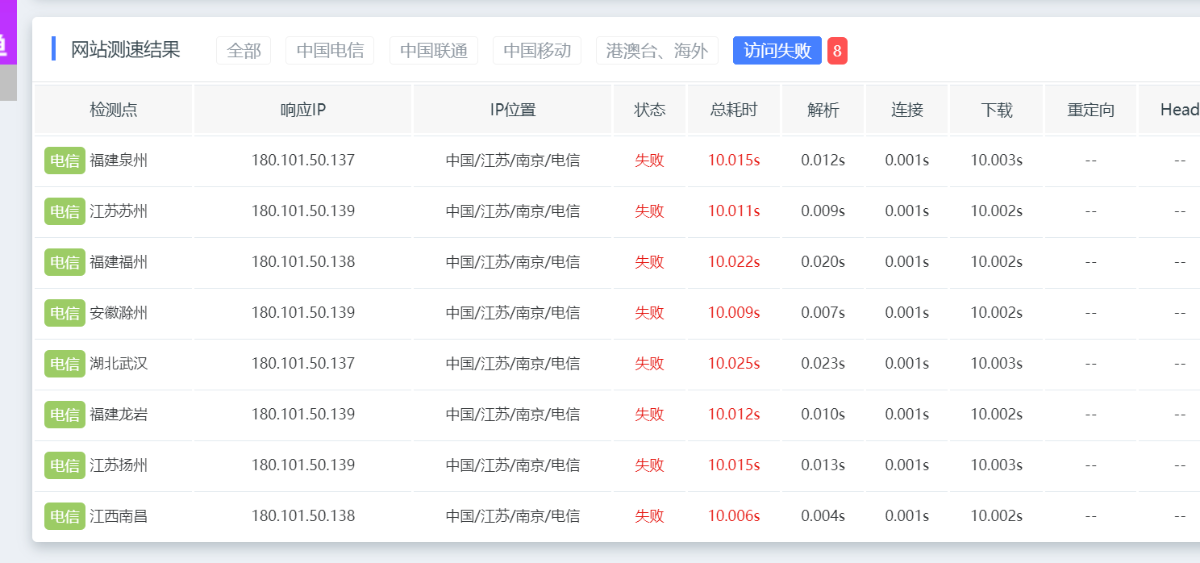Click IP 180.101.50.137 in 湖北武汉 row
The height and width of the screenshot is (563, 1200).
[x=303, y=363]
